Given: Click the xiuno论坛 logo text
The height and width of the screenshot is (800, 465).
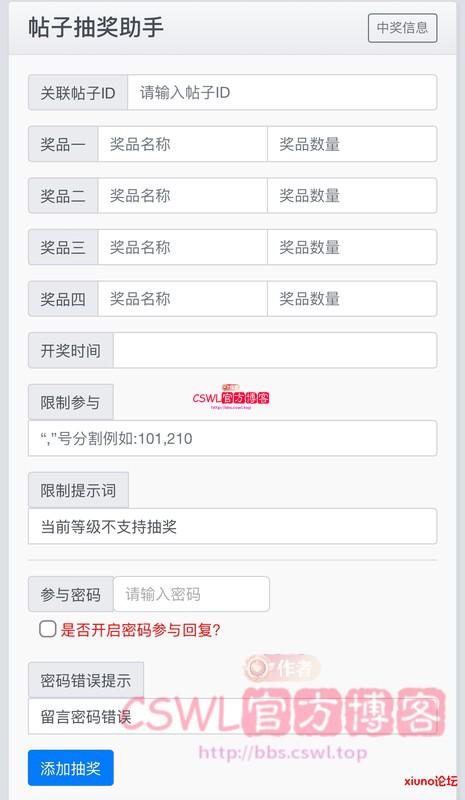Looking at the screenshot, I should click(x=431, y=781).
